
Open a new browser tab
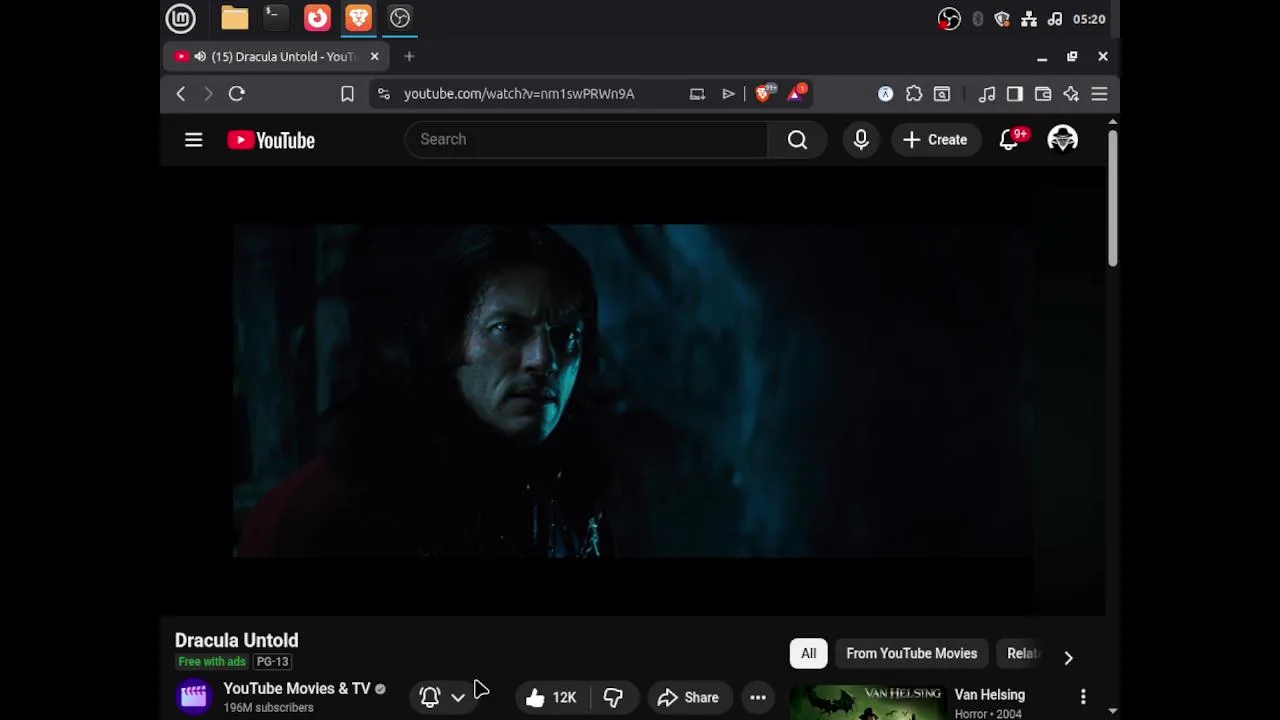tap(409, 57)
